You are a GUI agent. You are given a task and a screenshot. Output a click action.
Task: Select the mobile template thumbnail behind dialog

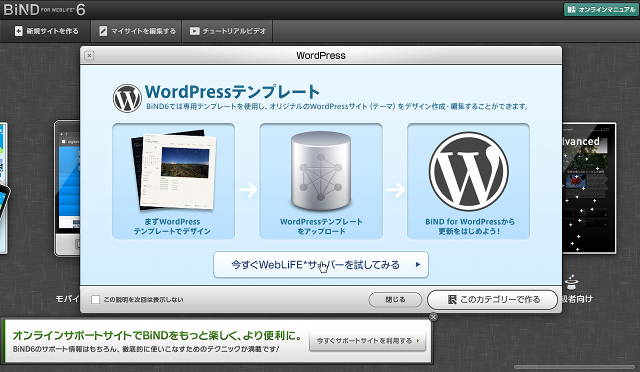point(67,188)
